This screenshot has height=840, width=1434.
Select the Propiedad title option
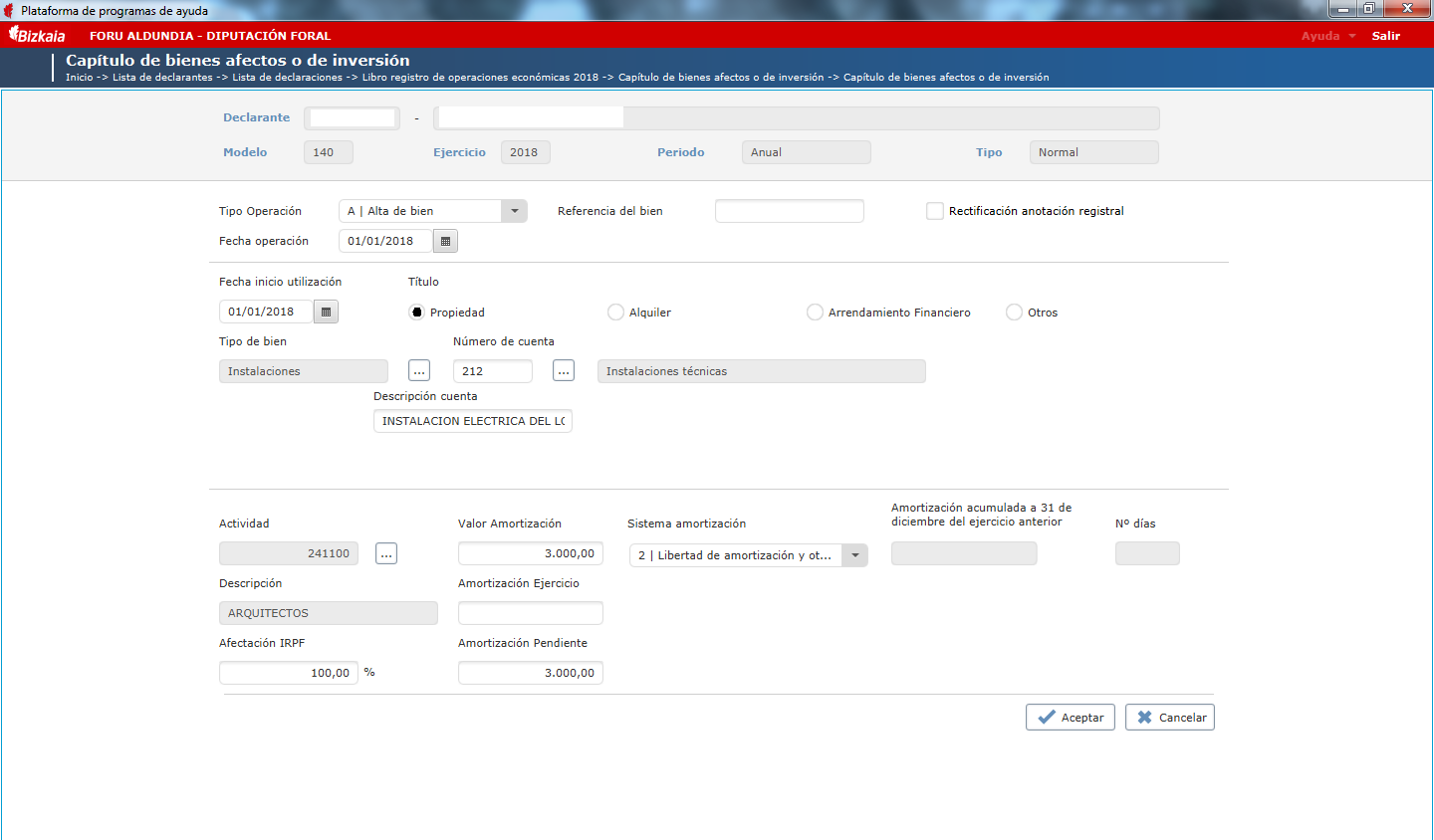click(416, 313)
